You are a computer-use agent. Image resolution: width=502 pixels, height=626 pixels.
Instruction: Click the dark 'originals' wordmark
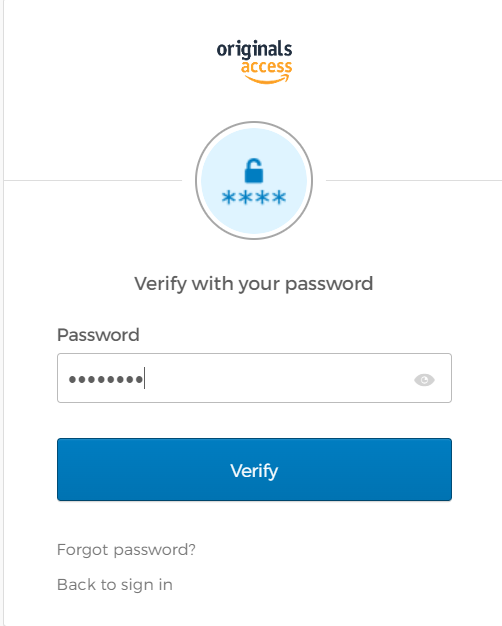click(254, 50)
